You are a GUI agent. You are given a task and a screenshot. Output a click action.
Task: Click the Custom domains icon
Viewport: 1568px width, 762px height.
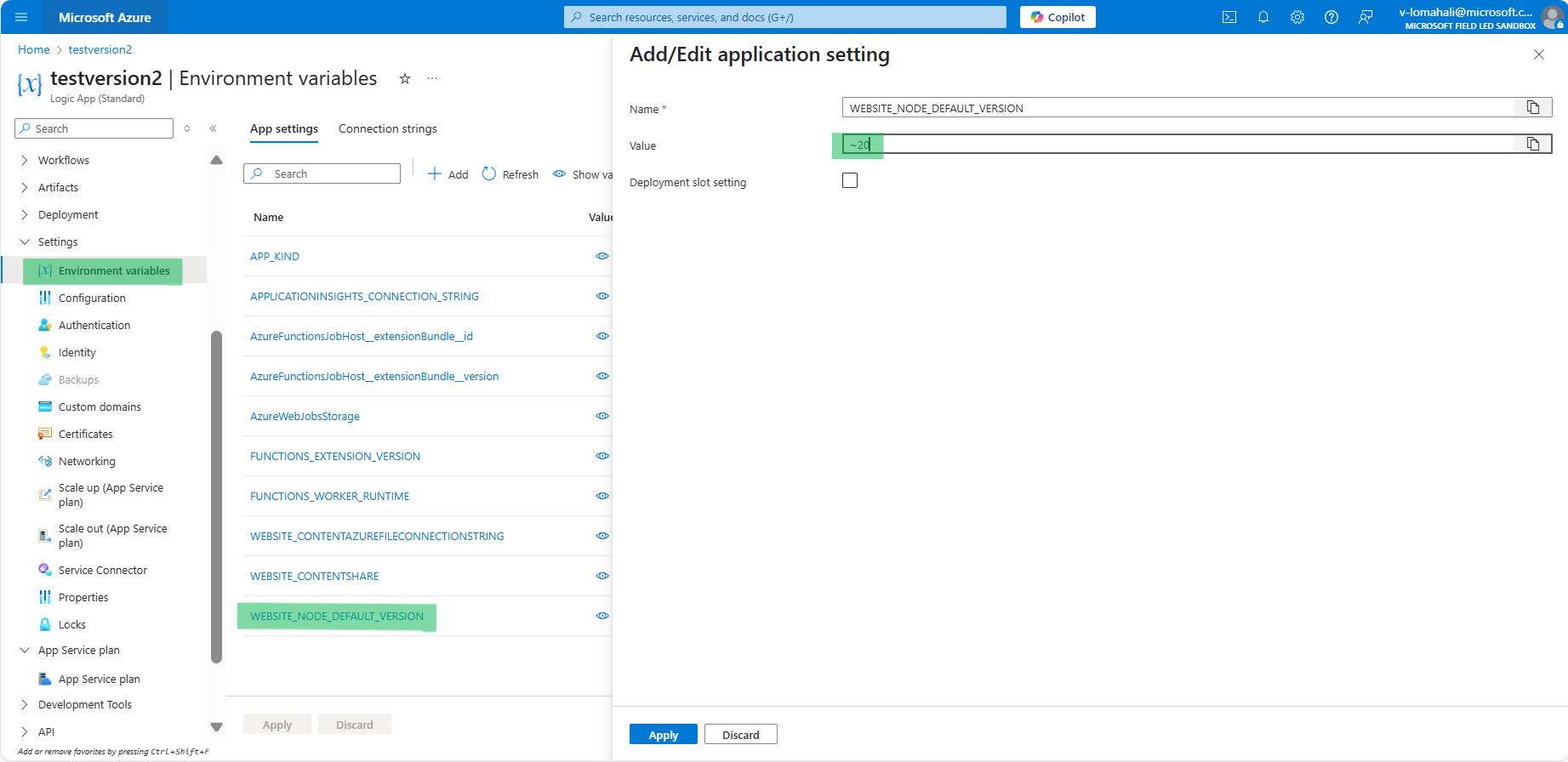coord(45,407)
